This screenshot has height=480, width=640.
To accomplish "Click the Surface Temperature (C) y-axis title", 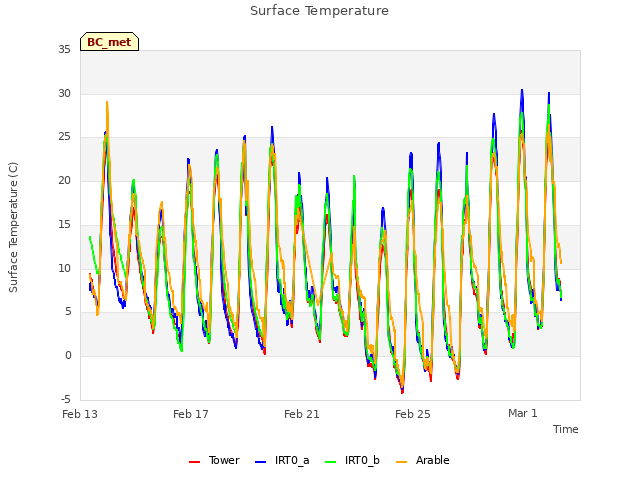I will (x=13, y=227).
